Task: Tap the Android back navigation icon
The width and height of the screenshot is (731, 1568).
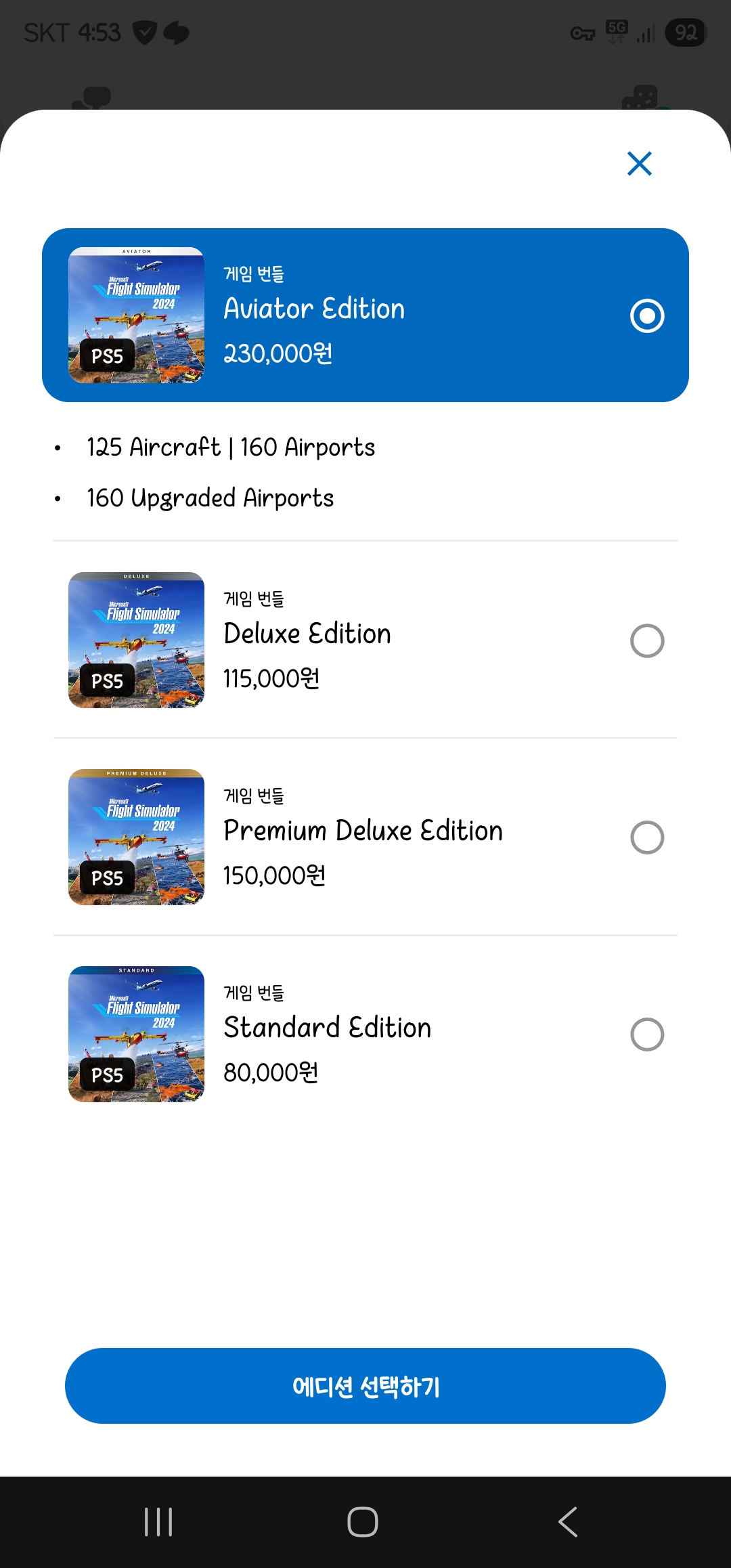Action: point(568,1522)
